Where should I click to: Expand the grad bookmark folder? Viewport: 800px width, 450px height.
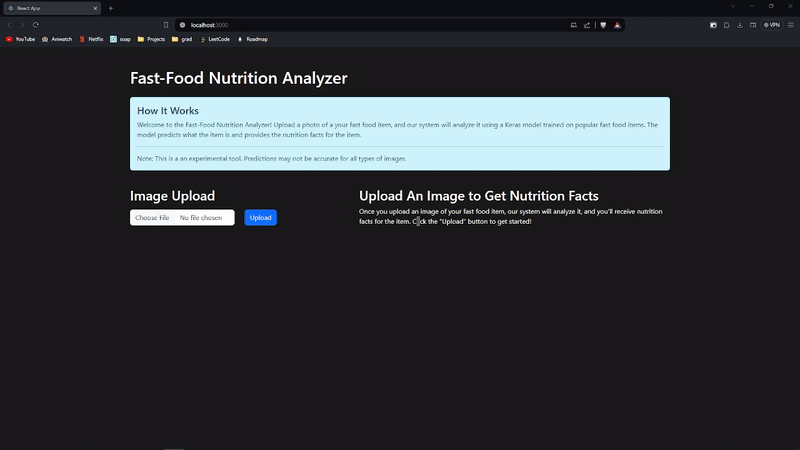coord(182,39)
